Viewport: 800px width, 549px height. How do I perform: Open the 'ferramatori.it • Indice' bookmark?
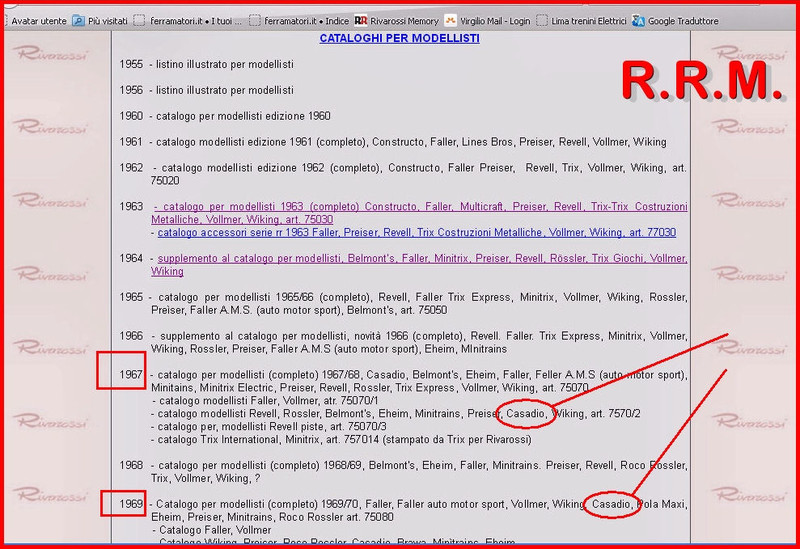point(306,21)
